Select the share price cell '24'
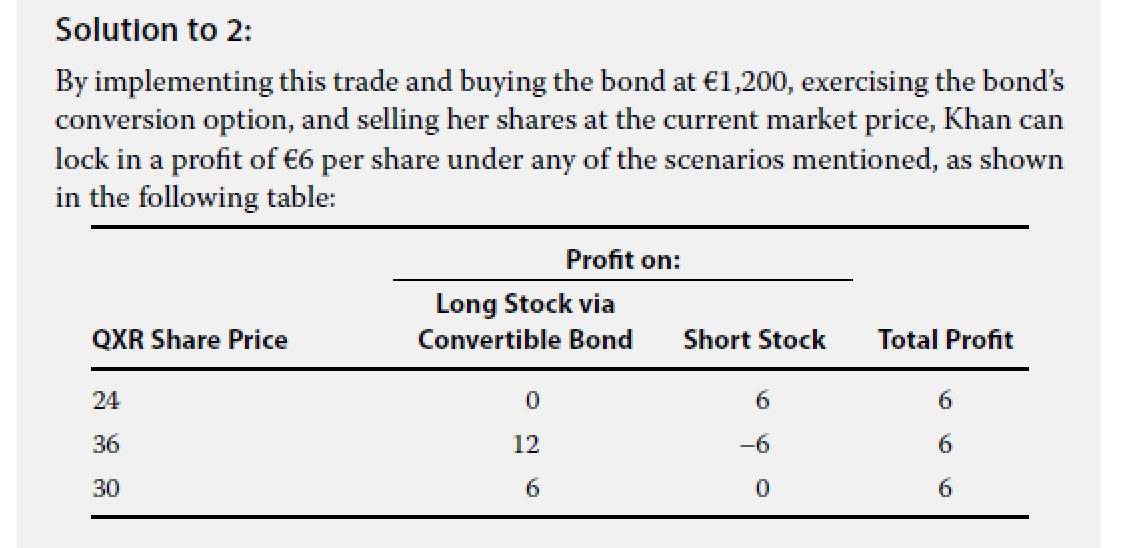 (x=106, y=401)
